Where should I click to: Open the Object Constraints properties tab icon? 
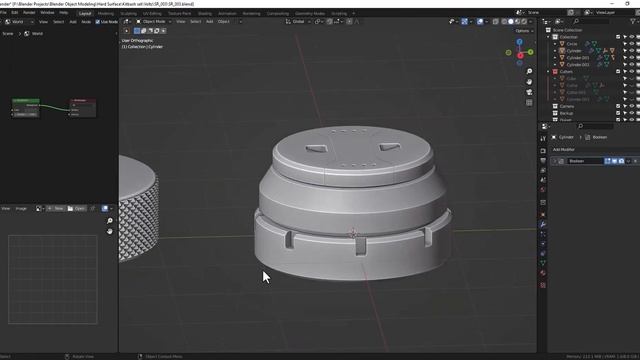point(543,254)
